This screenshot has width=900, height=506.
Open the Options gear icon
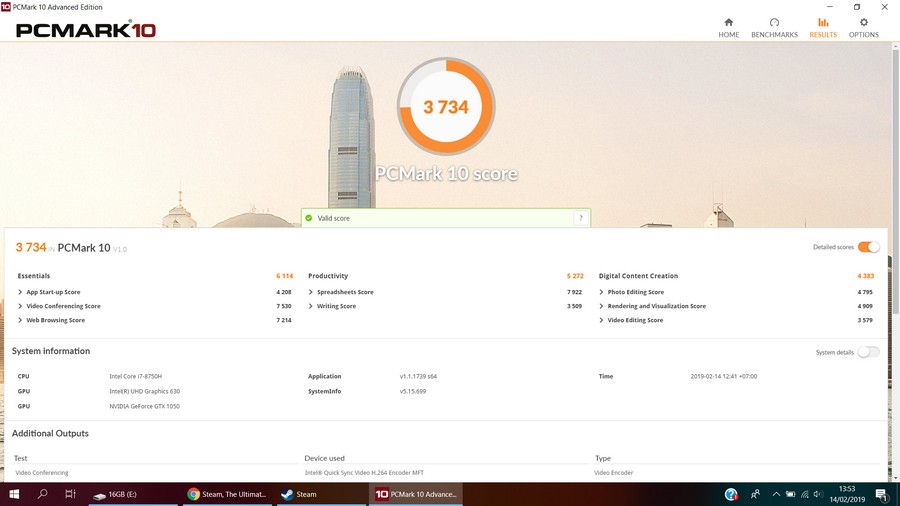click(x=863, y=23)
